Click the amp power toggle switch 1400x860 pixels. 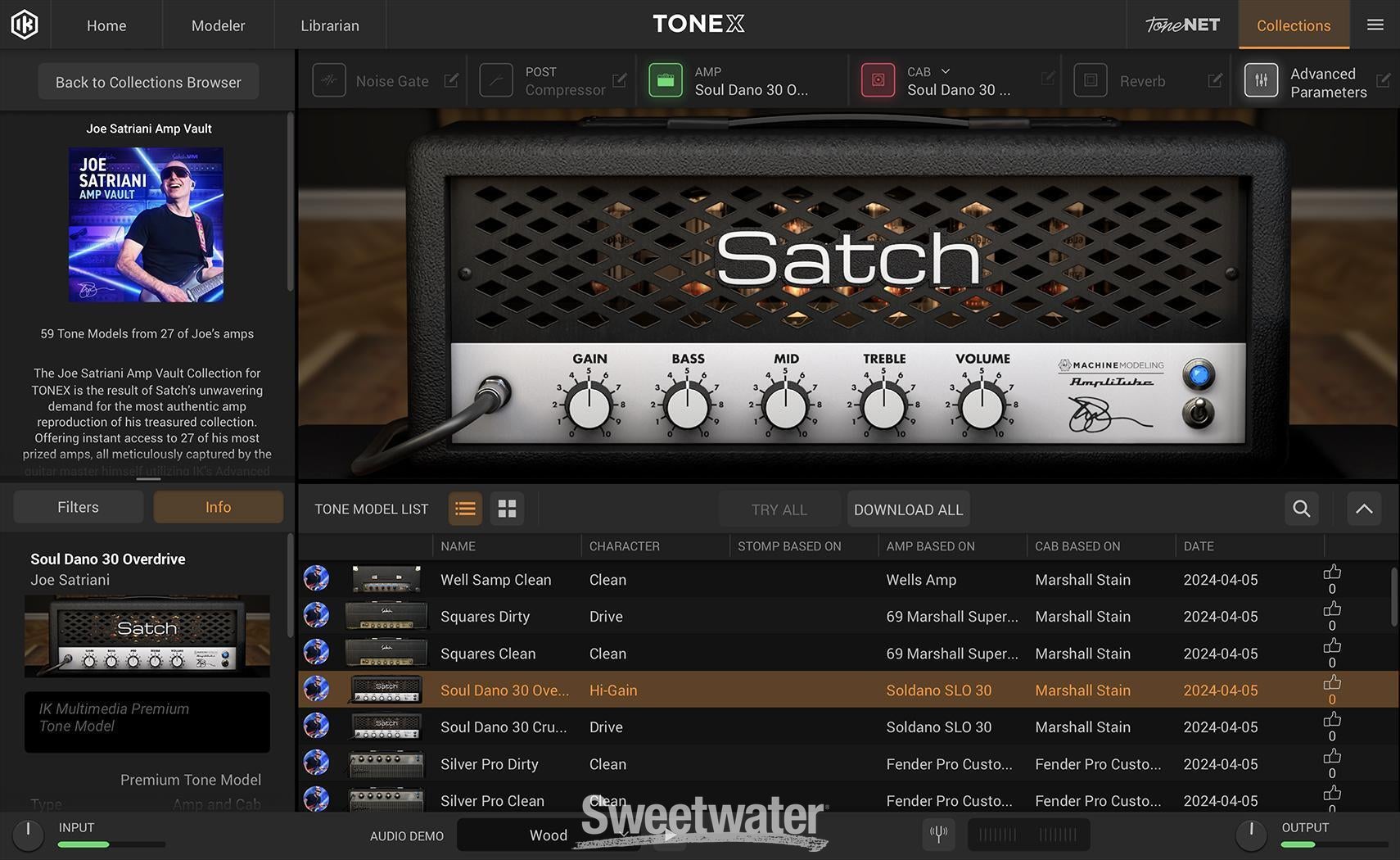coord(1199,413)
